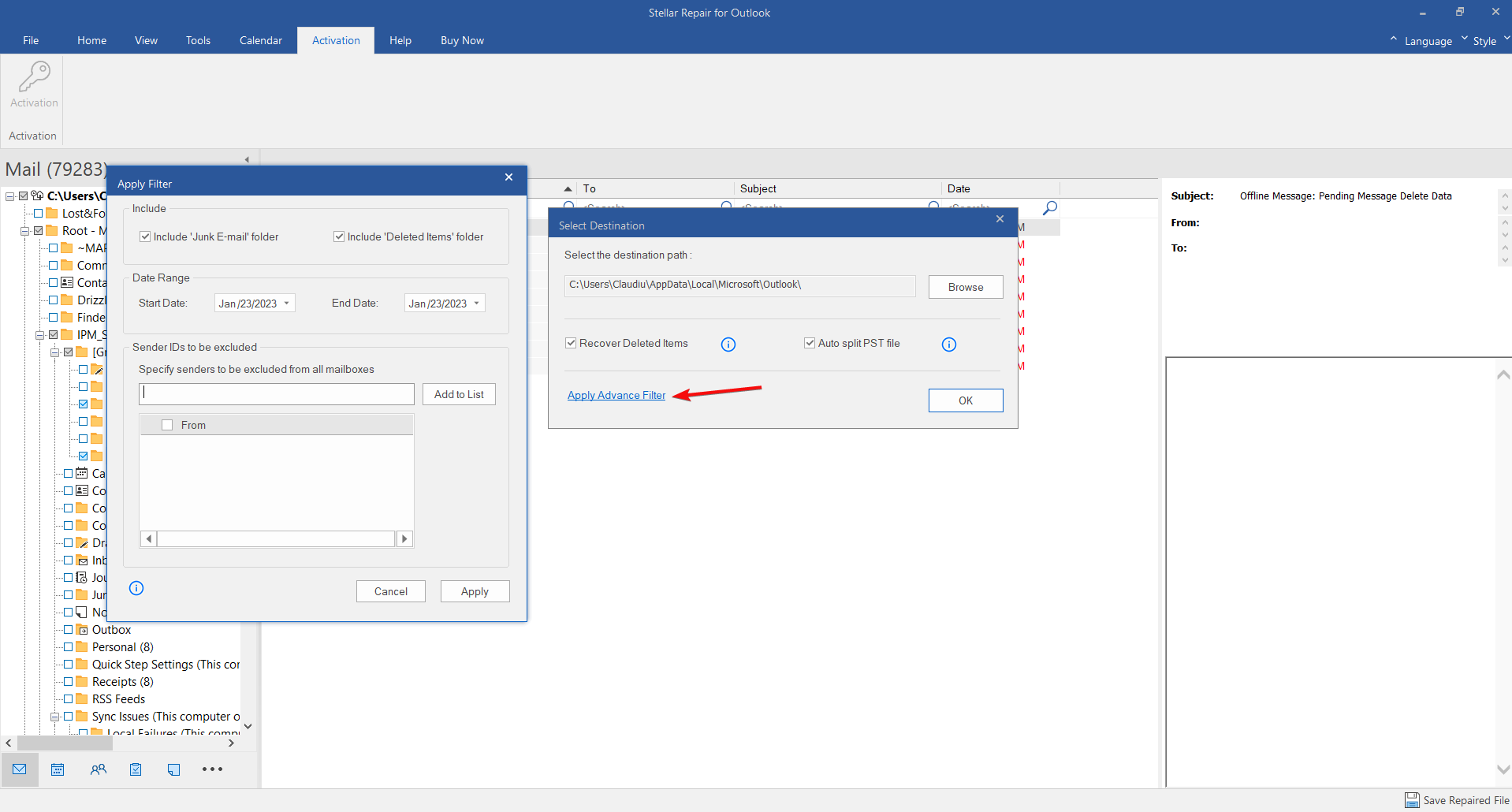Screen dimensions: 1512x812
Task: Click the sender ID exclusion input field
Action: [277, 394]
